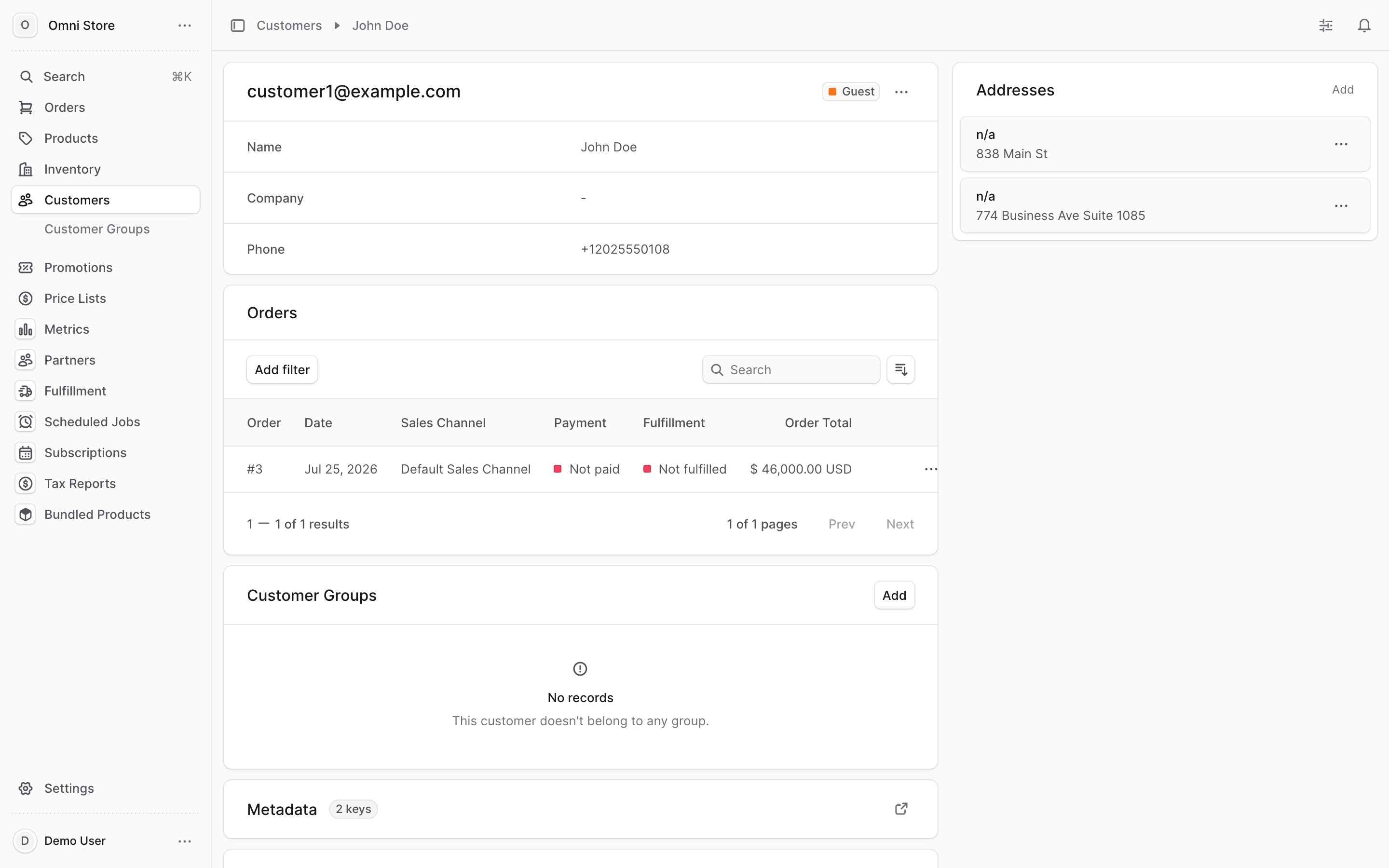Toggle the sidebar collapse icon
The height and width of the screenshot is (868, 1389).
click(238, 25)
